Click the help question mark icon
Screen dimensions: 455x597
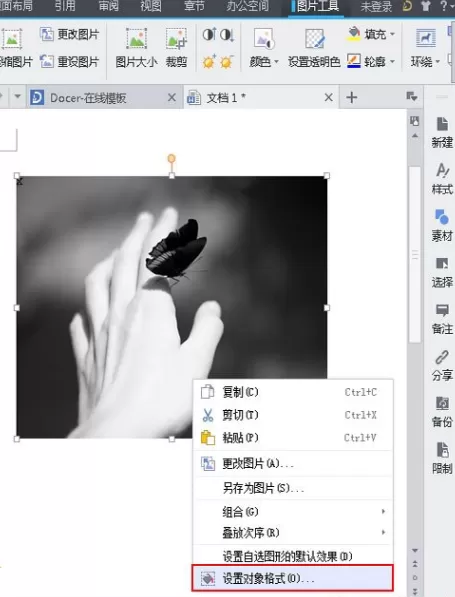tap(444, 6)
